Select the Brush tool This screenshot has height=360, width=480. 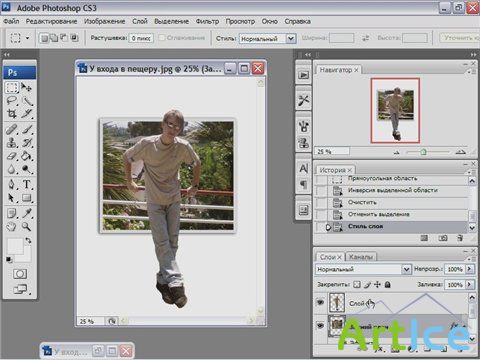tap(27, 129)
